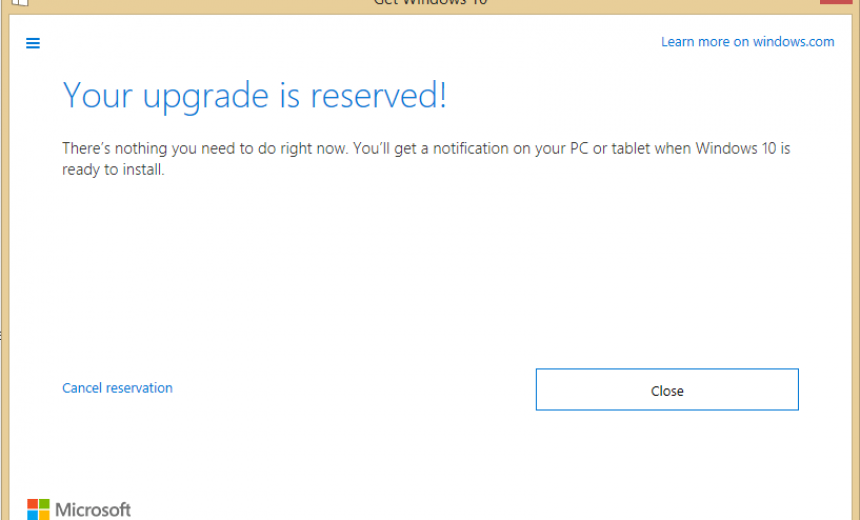
Task: Dismiss the dialog using the Close button
Action: [667, 389]
